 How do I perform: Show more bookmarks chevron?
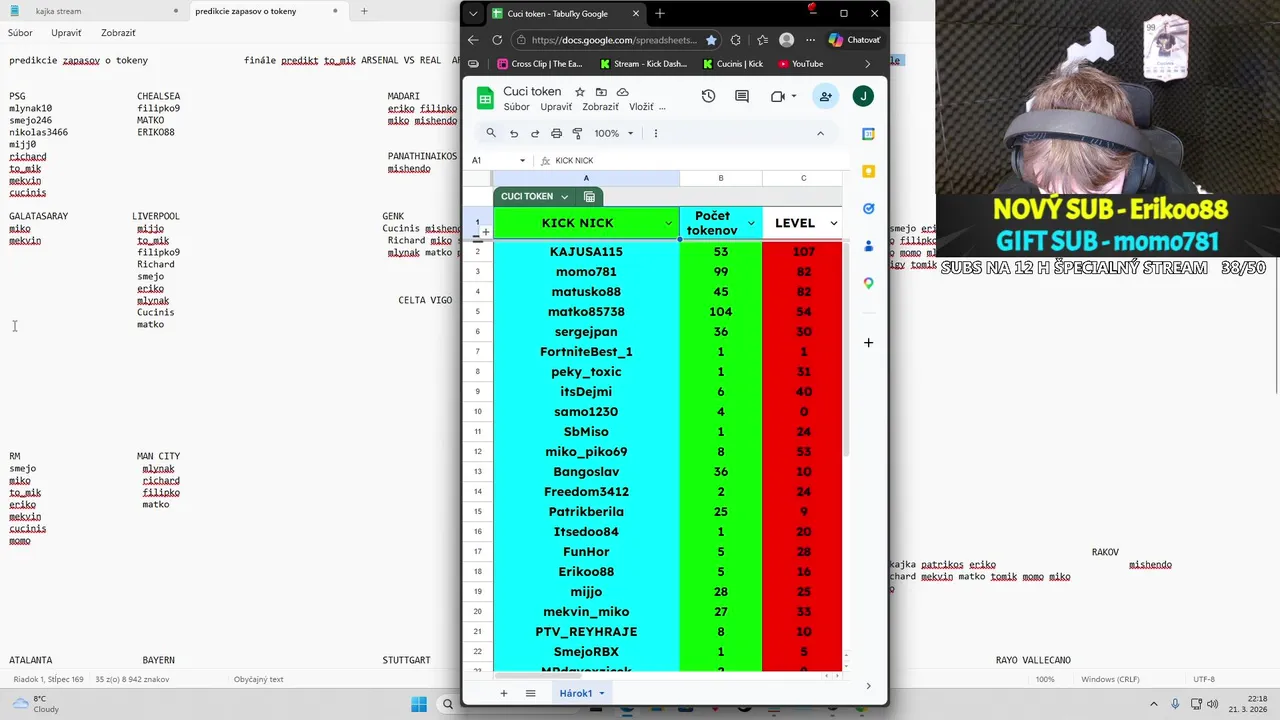(867, 64)
